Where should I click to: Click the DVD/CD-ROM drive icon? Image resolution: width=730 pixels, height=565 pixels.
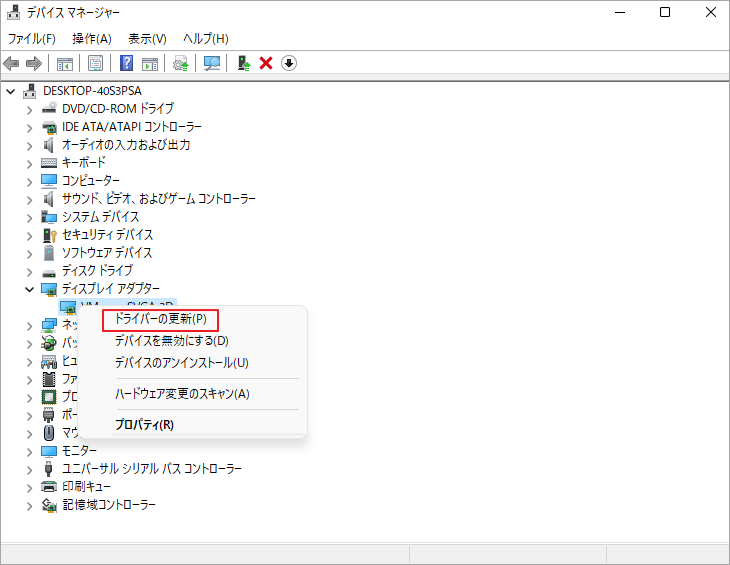coord(49,108)
